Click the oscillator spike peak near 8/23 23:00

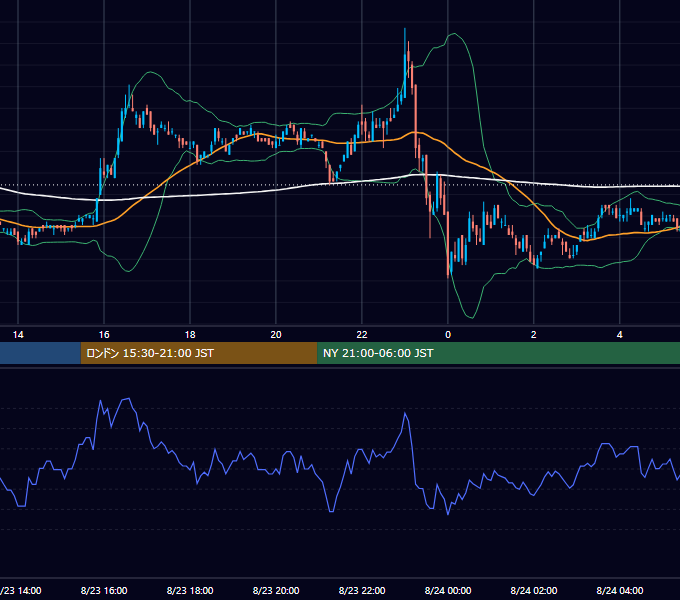405,413
